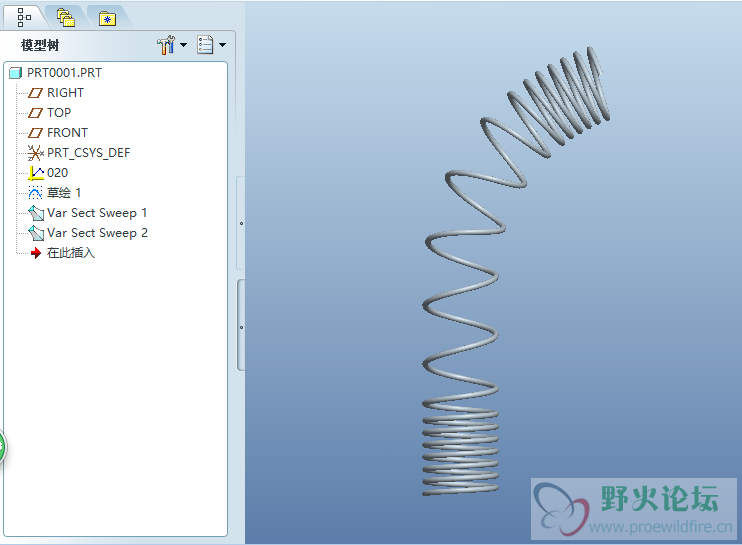Click the Var Sect Sweep 1 icon
This screenshot has height=545, width=742.
point(36,213)
